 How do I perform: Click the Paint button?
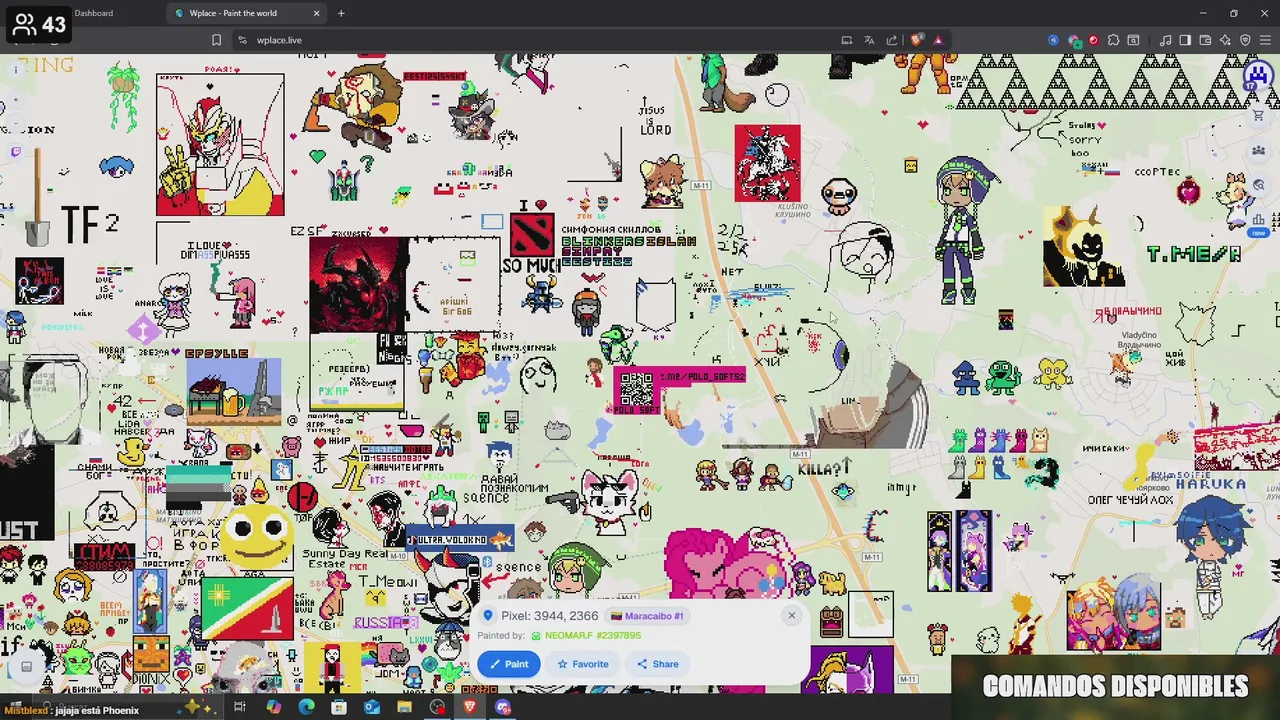[x=508, y=664]
